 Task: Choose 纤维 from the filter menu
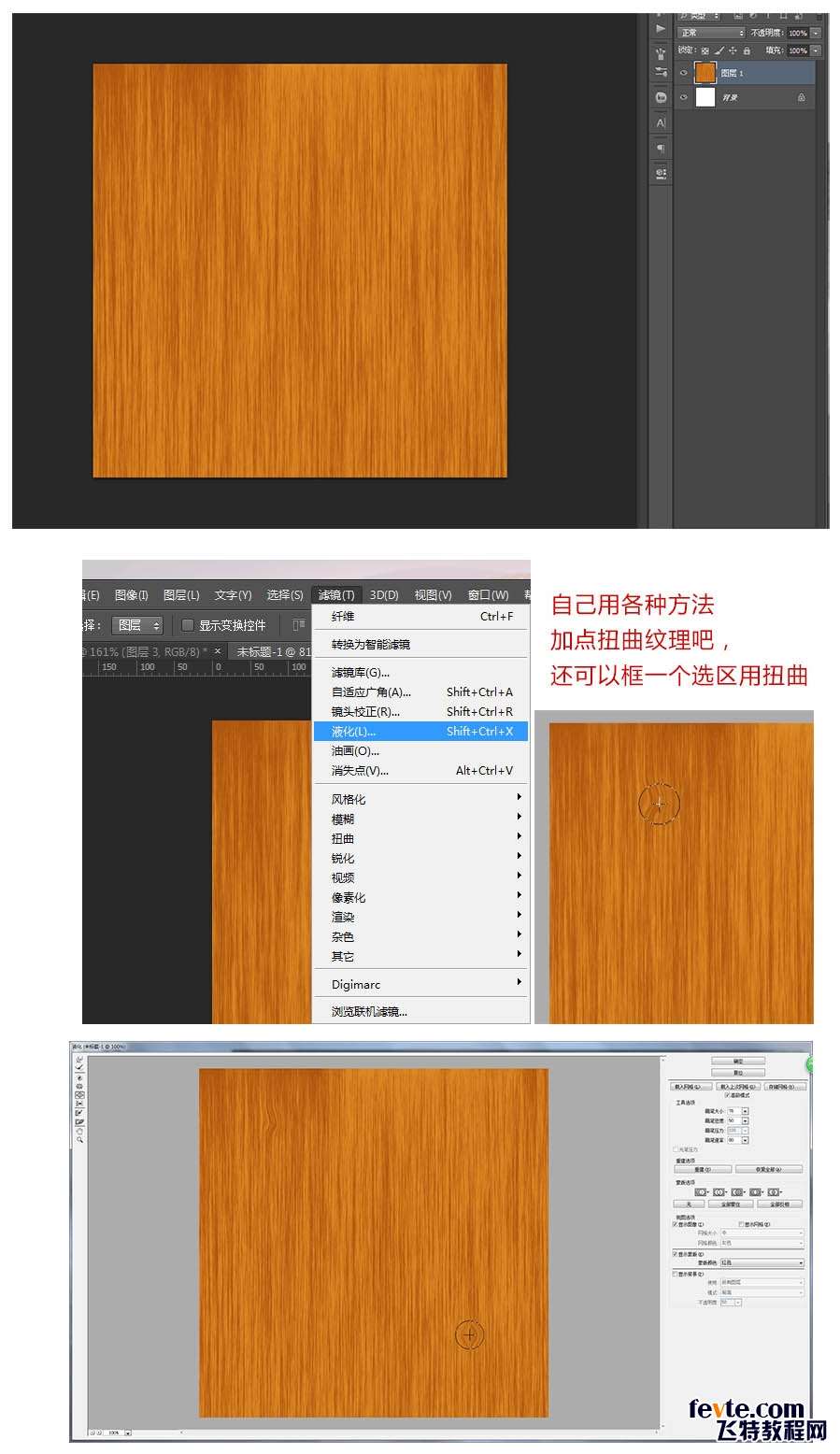(x=420, y=617)
